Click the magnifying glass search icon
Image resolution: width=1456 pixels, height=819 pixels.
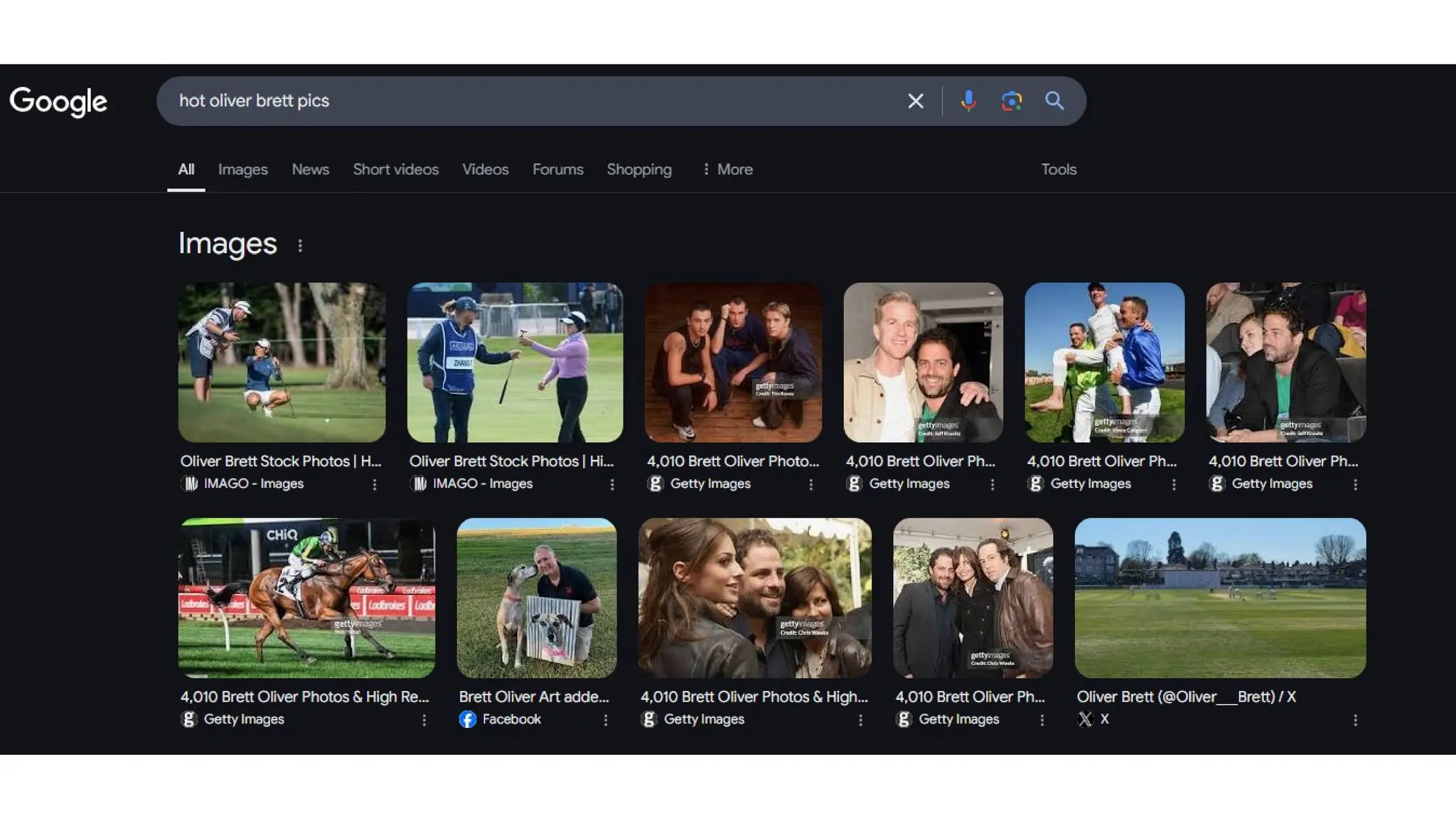[x=1054, y=101]
